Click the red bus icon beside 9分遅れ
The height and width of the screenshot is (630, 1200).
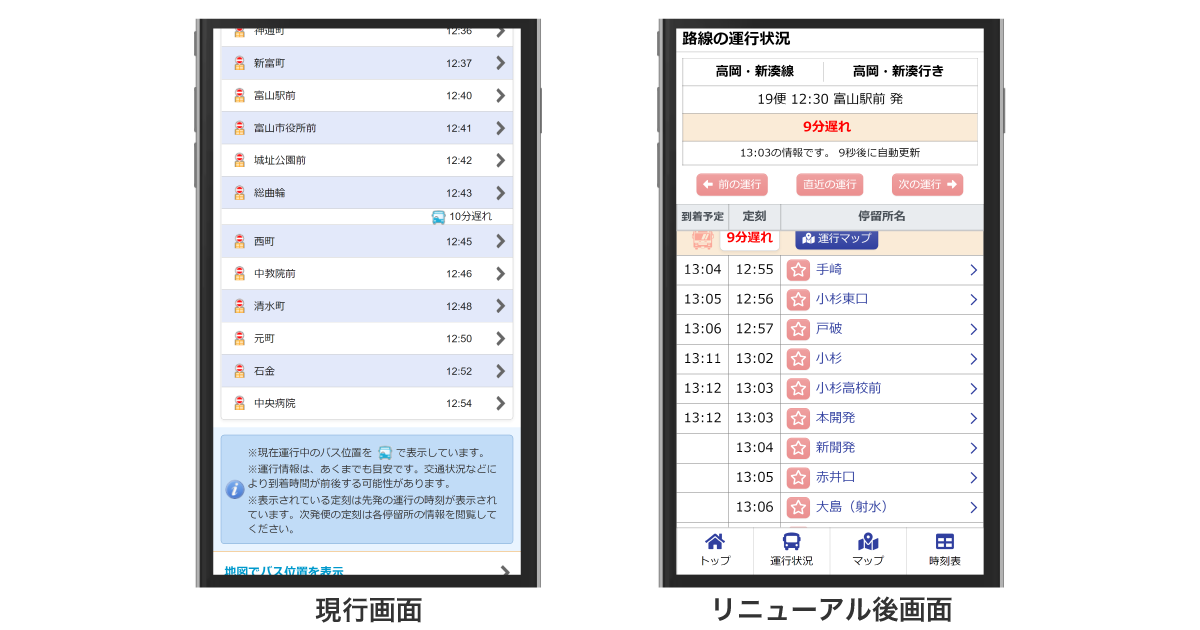click(702, 240)
